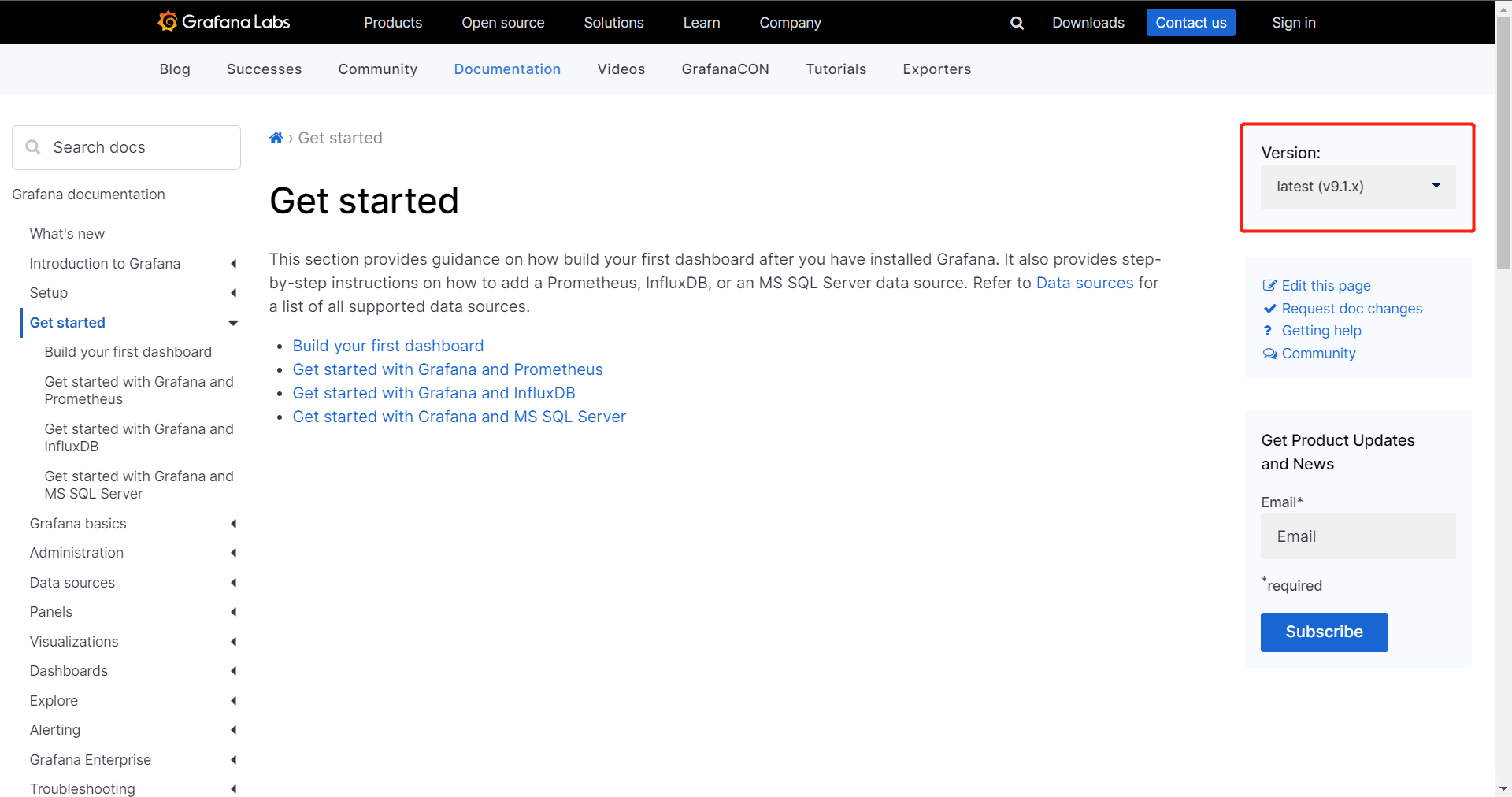Viewport: 1512px width, 797px height.
Task: Click Edit this page link
Action: point(1326,286)
